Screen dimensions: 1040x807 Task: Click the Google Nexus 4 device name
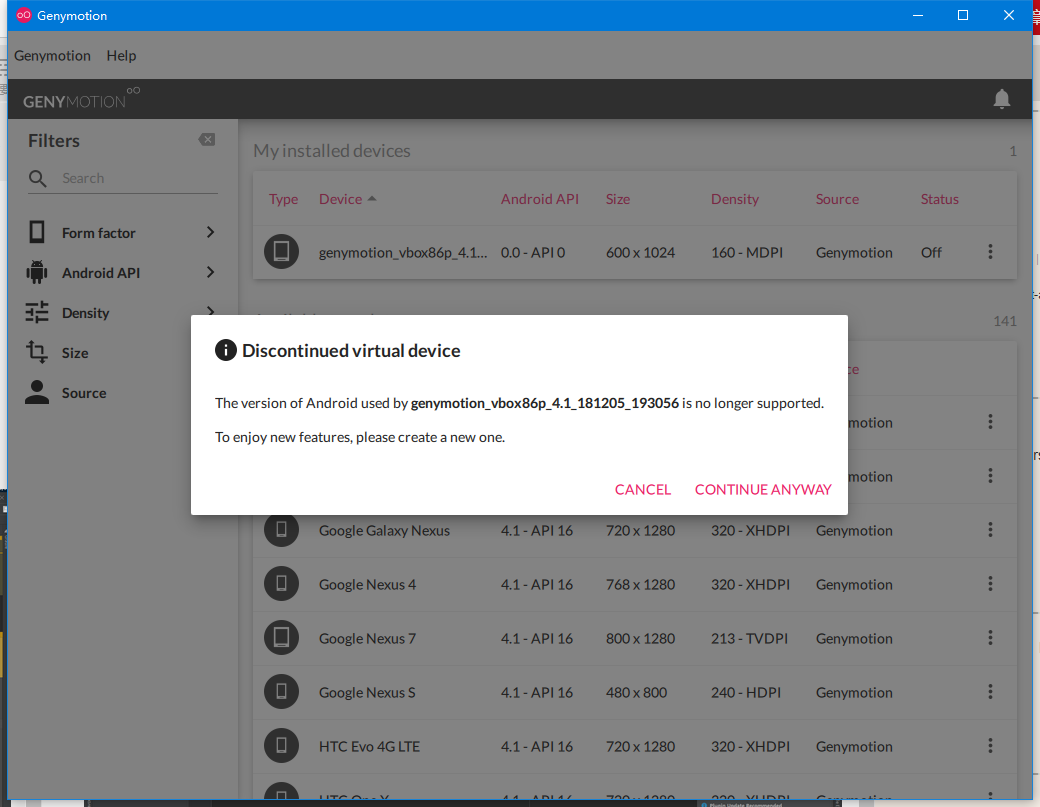tap(367, 584)
